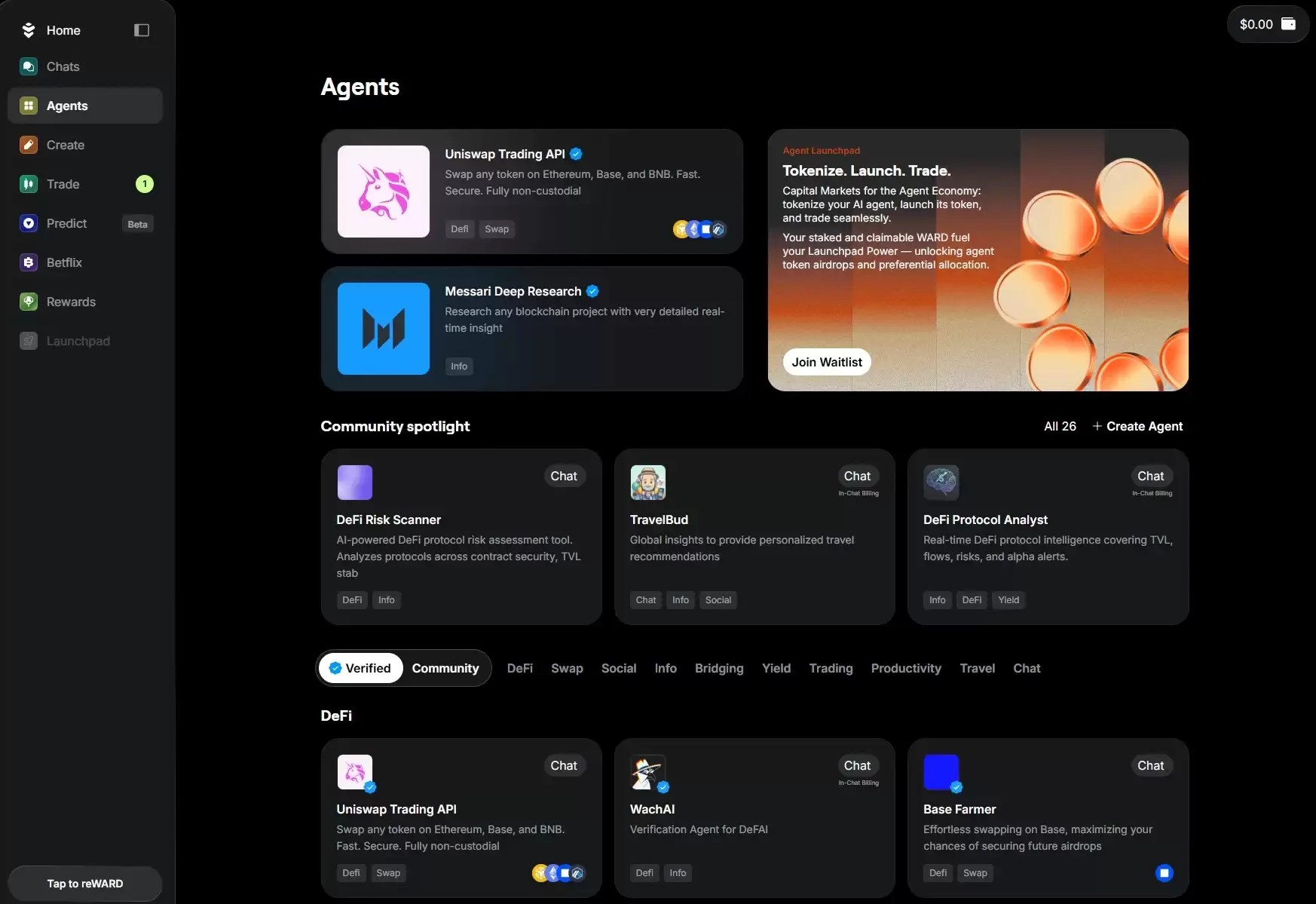
Task: Filter agents by Yield category
Action: pyautogui.click(x=776, y=668)
